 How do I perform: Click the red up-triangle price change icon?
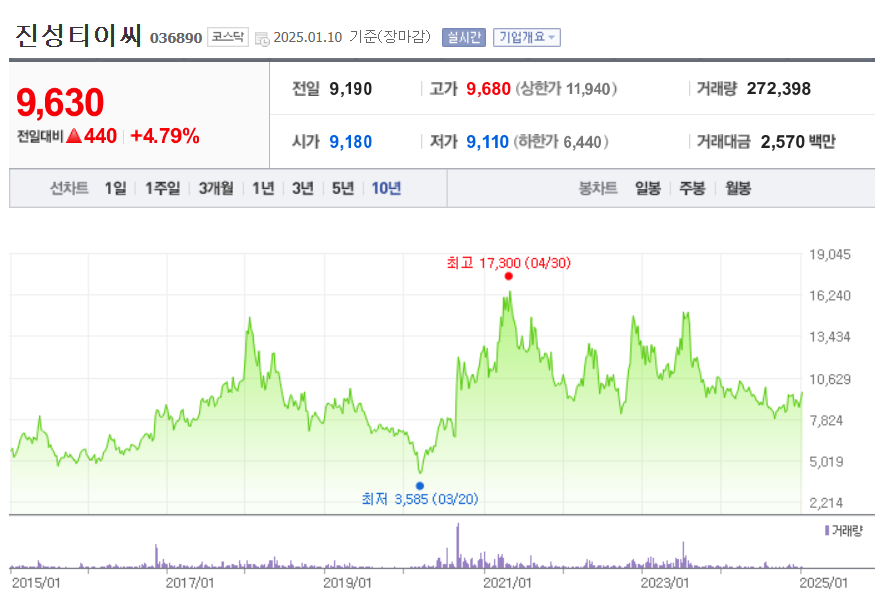tap(74, 136)
